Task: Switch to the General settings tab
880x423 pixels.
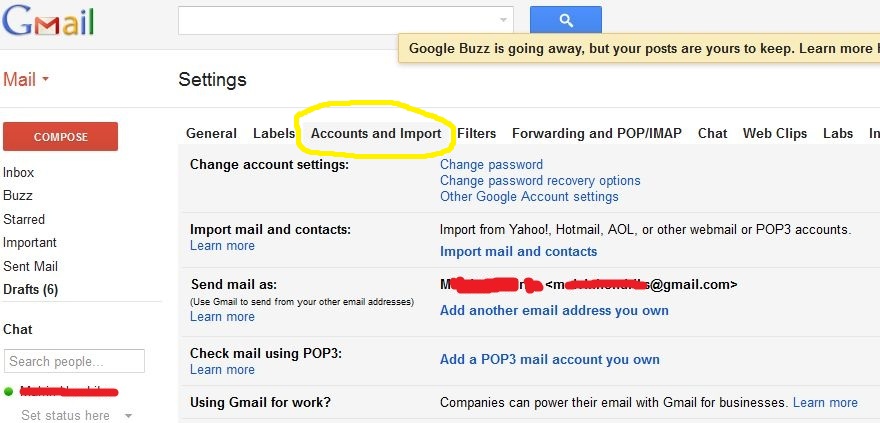Action: [x=211, y=133]
